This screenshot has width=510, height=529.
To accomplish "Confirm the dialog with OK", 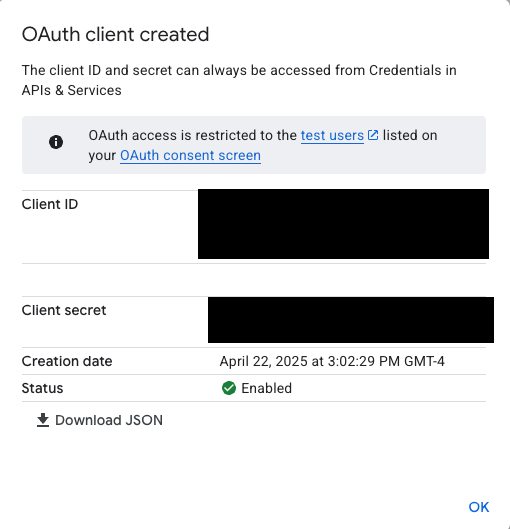I will click(479, 507).
